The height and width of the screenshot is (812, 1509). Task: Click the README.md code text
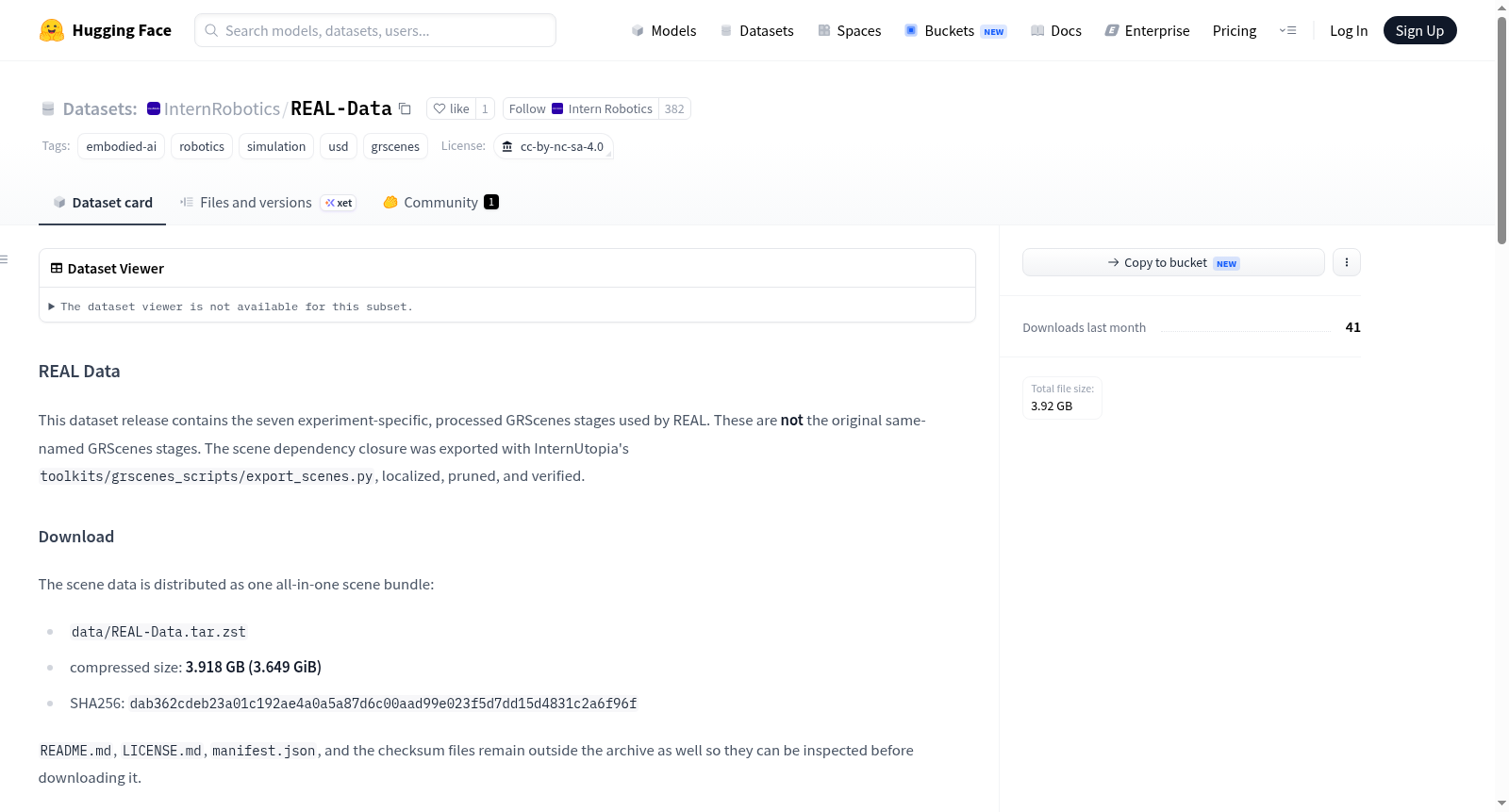click(76, 751)
